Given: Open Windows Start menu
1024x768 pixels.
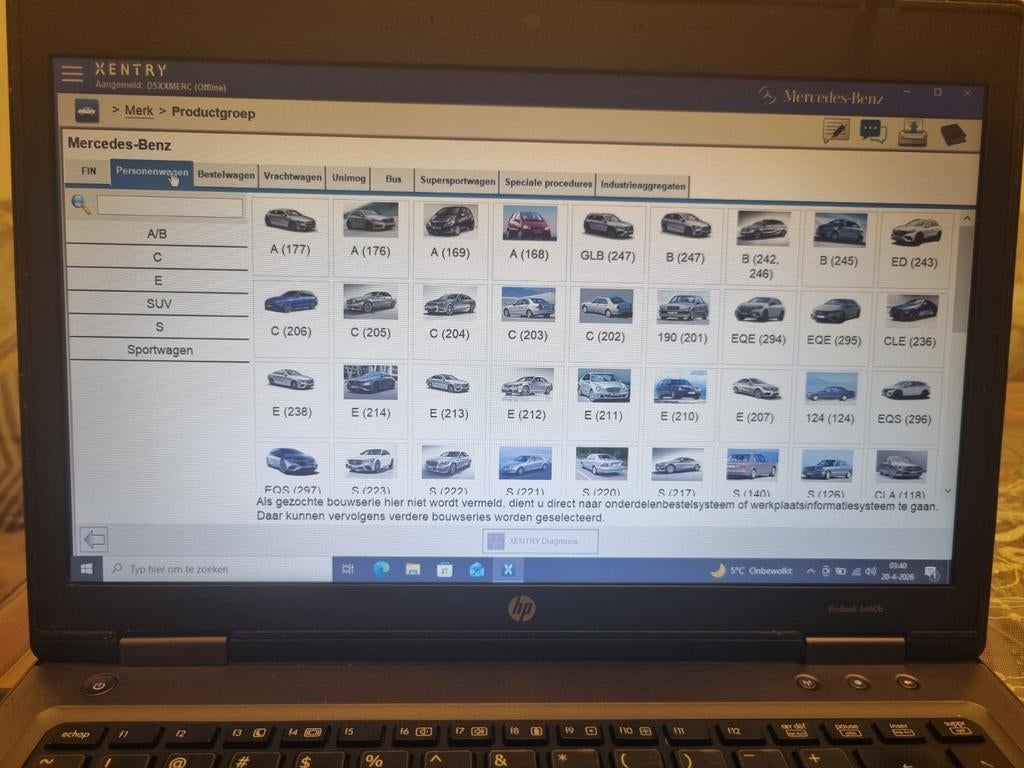Looking at the screenshot, I should pos(86,569).
